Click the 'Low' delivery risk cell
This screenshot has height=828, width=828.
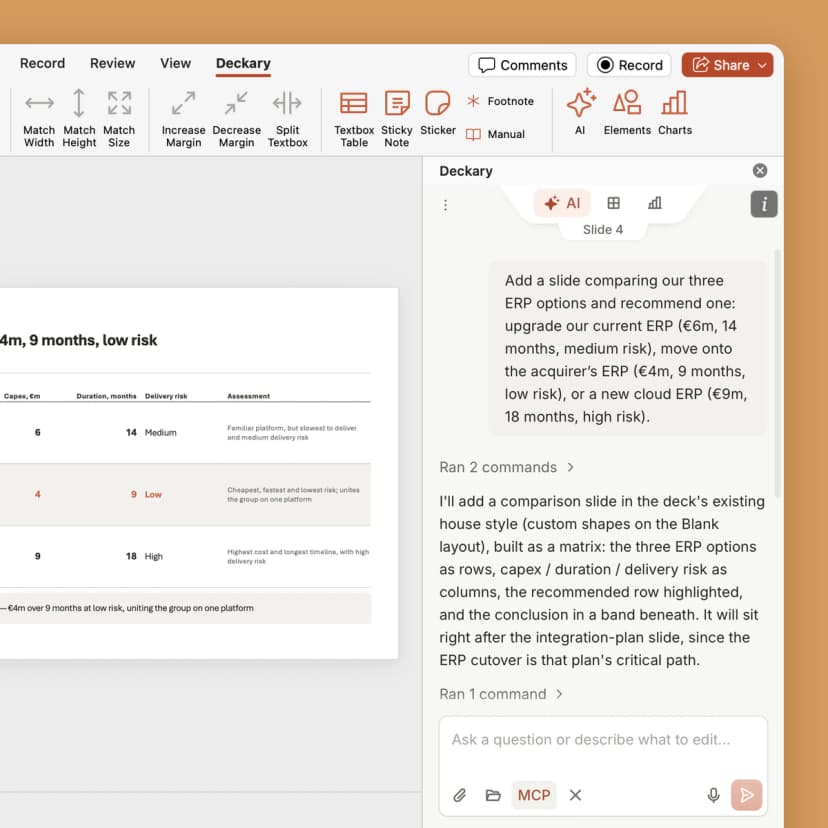[x=153, y=494]
